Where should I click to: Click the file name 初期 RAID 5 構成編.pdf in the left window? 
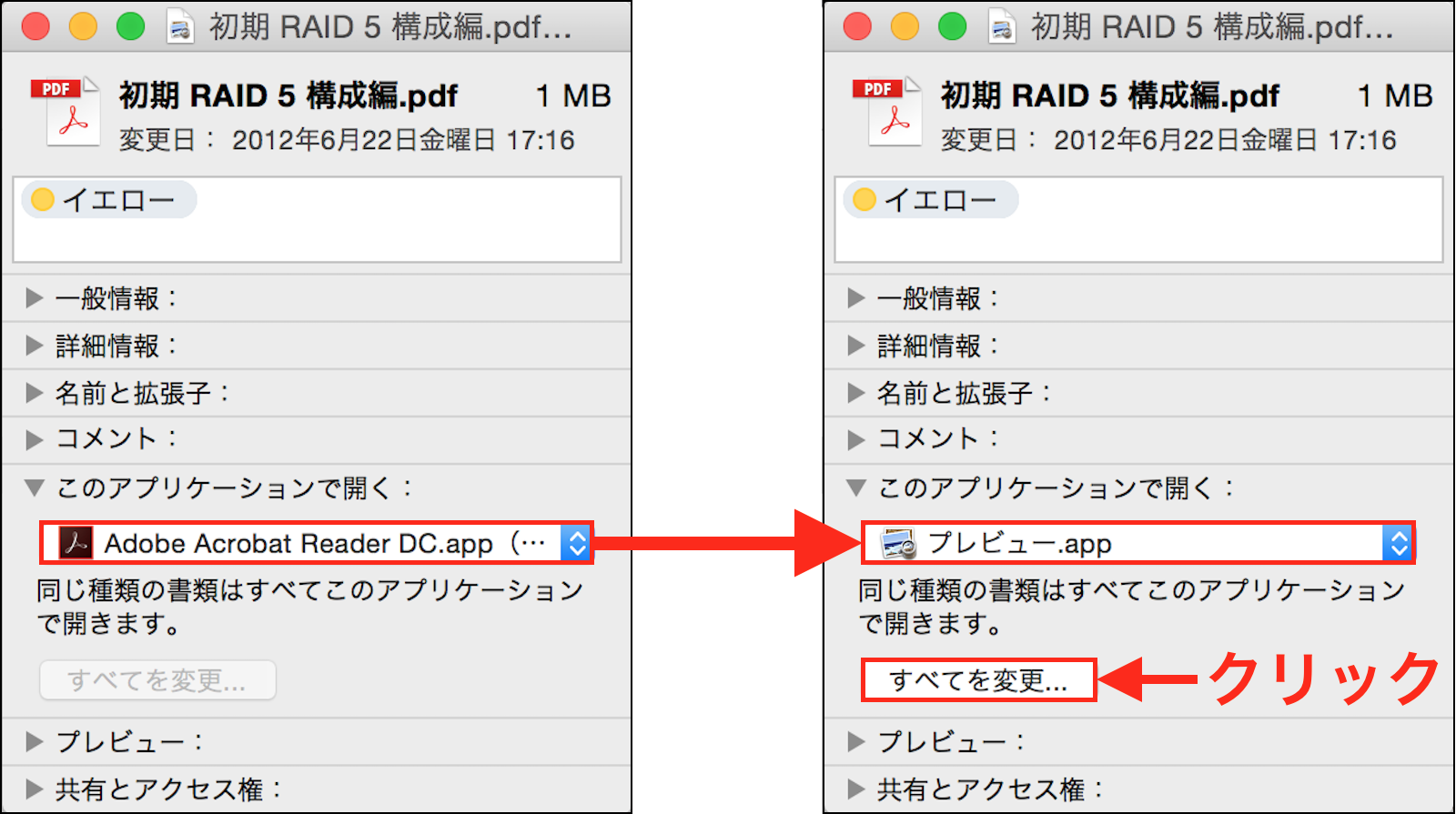coord(288,95)
